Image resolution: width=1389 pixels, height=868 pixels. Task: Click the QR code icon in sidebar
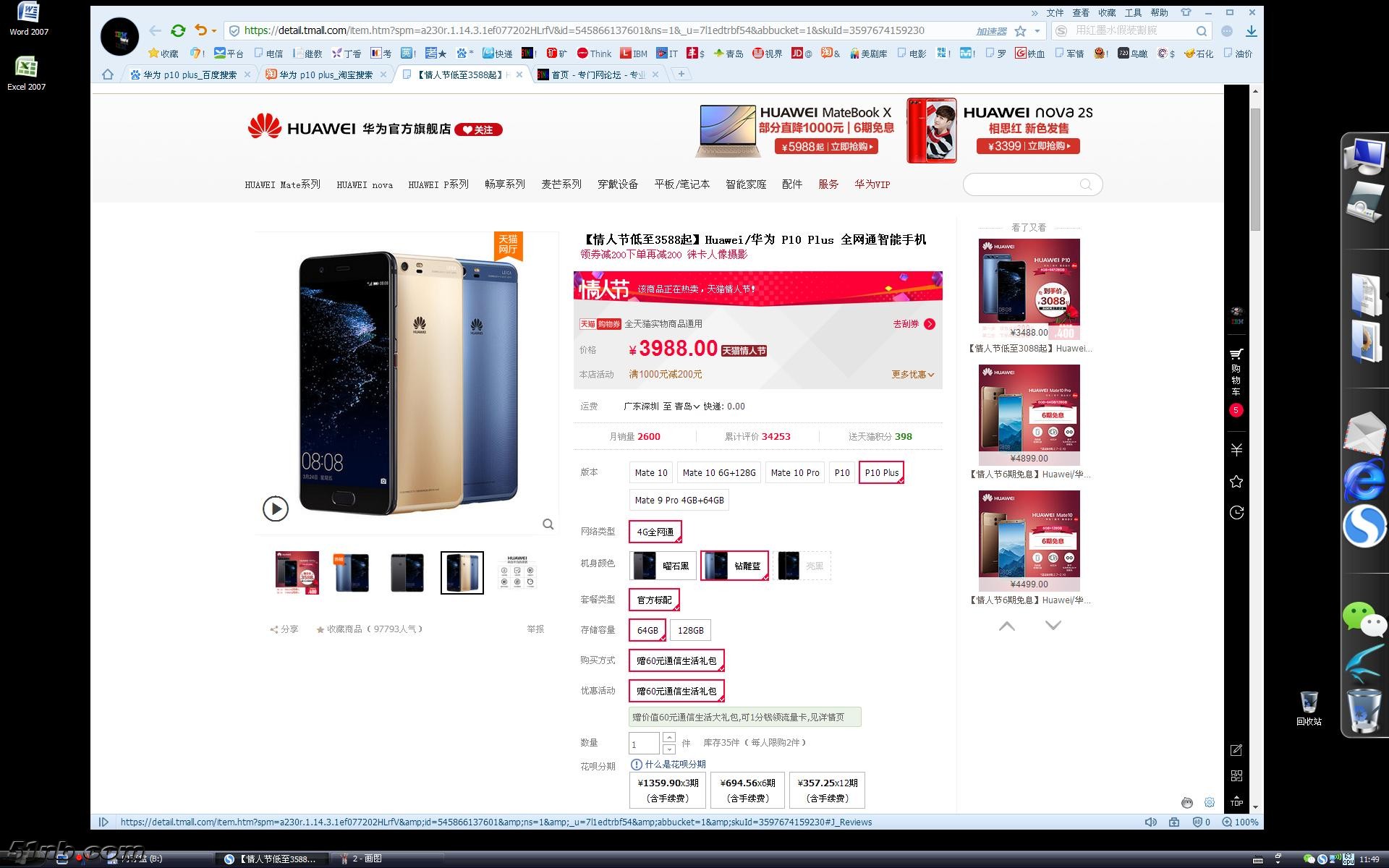pyautogui.click(x=1236, y=776)
